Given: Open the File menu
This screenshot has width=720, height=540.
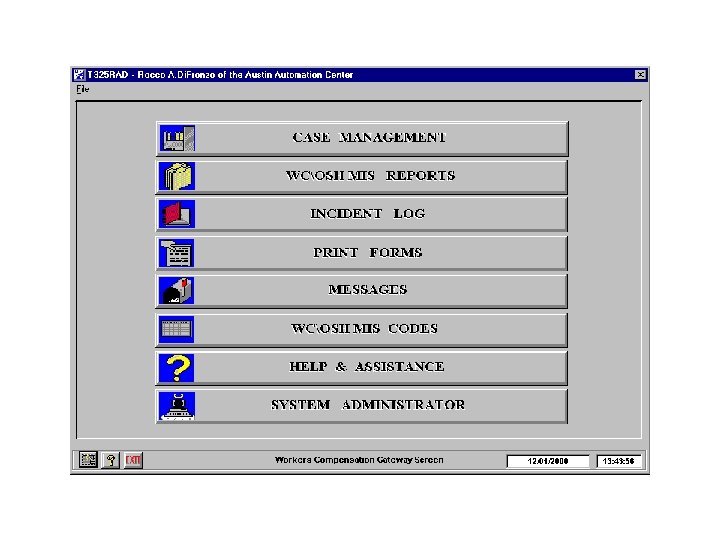Looking at the screenshot, I should coord(83,89).
